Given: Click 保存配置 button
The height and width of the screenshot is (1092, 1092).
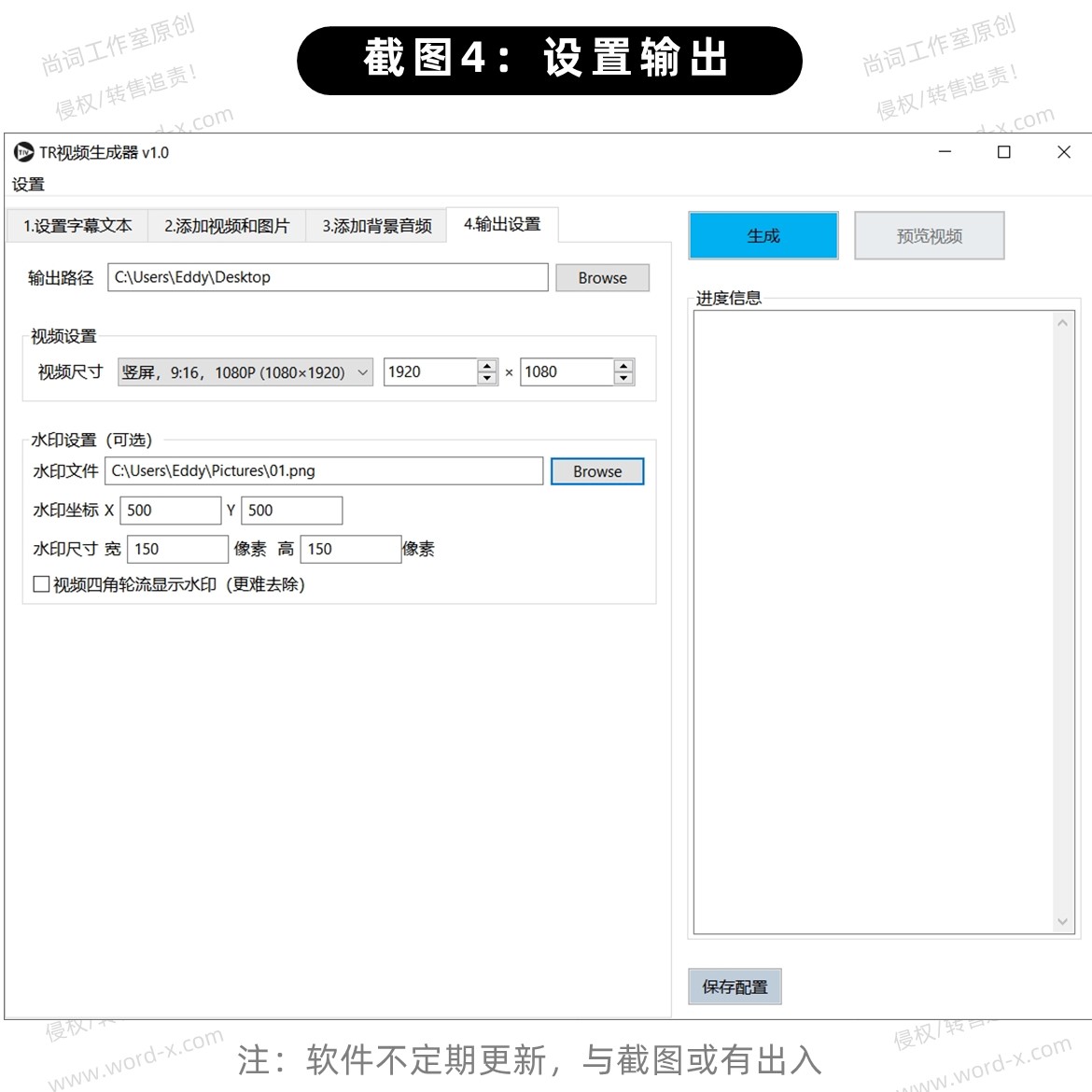Looking at the screenshot, I should (735, 987).
